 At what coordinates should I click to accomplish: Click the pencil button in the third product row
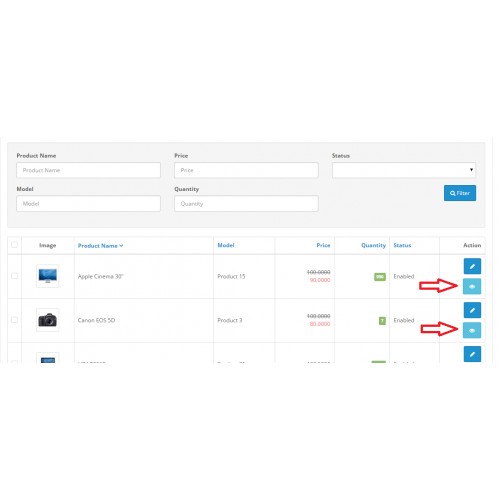(472, 354)
